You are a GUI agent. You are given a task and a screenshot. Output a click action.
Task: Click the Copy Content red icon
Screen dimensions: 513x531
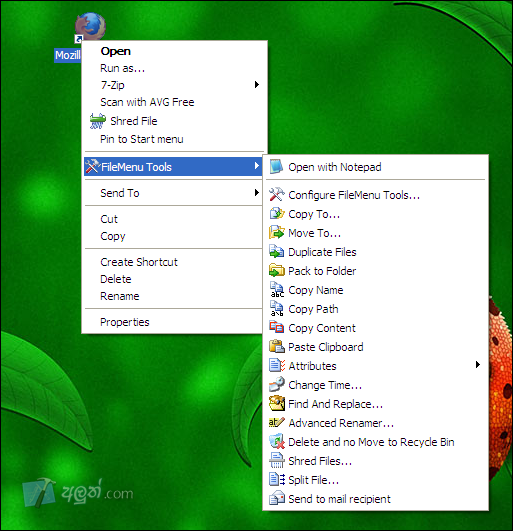point(277,327)
